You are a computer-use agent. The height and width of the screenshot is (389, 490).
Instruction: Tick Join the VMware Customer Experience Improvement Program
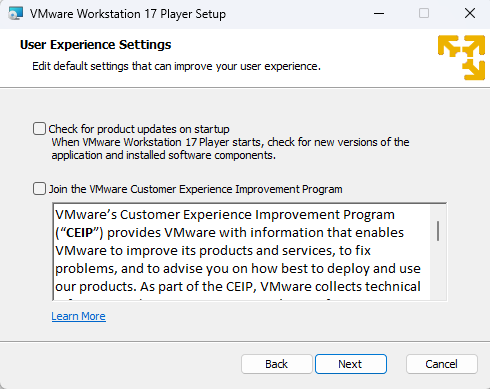[39, 189]
